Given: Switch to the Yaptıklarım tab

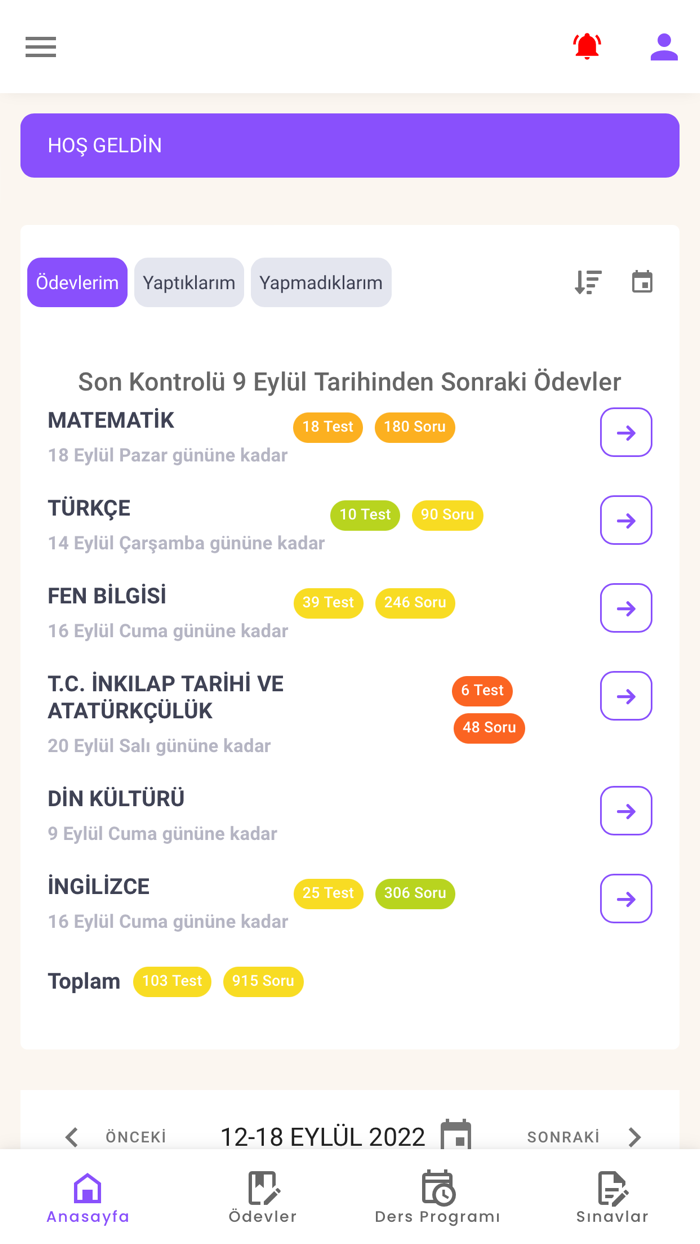Looking at the screenshot, I should [189, 282].
